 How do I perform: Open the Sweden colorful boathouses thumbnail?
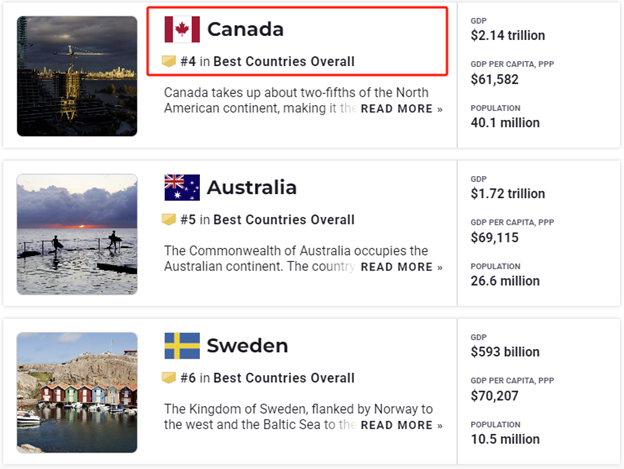[x=77, y=393]
